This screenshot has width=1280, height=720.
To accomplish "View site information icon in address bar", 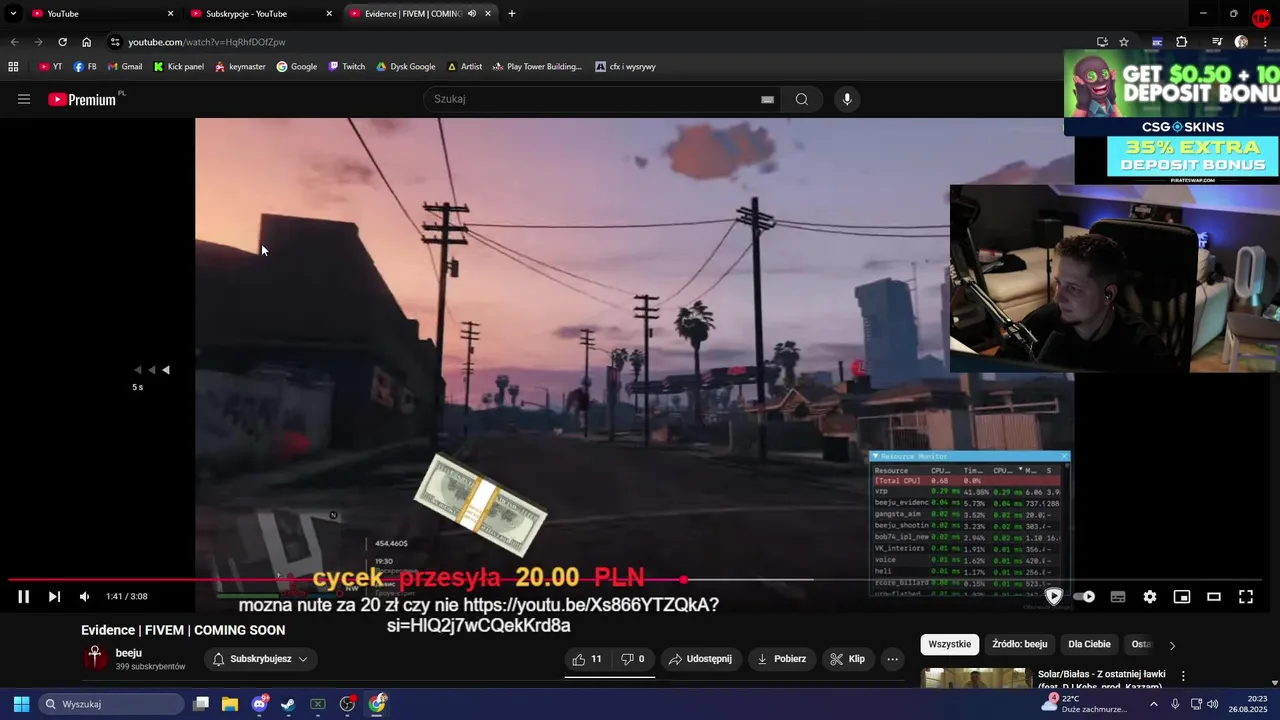I will tap(115, 42).
